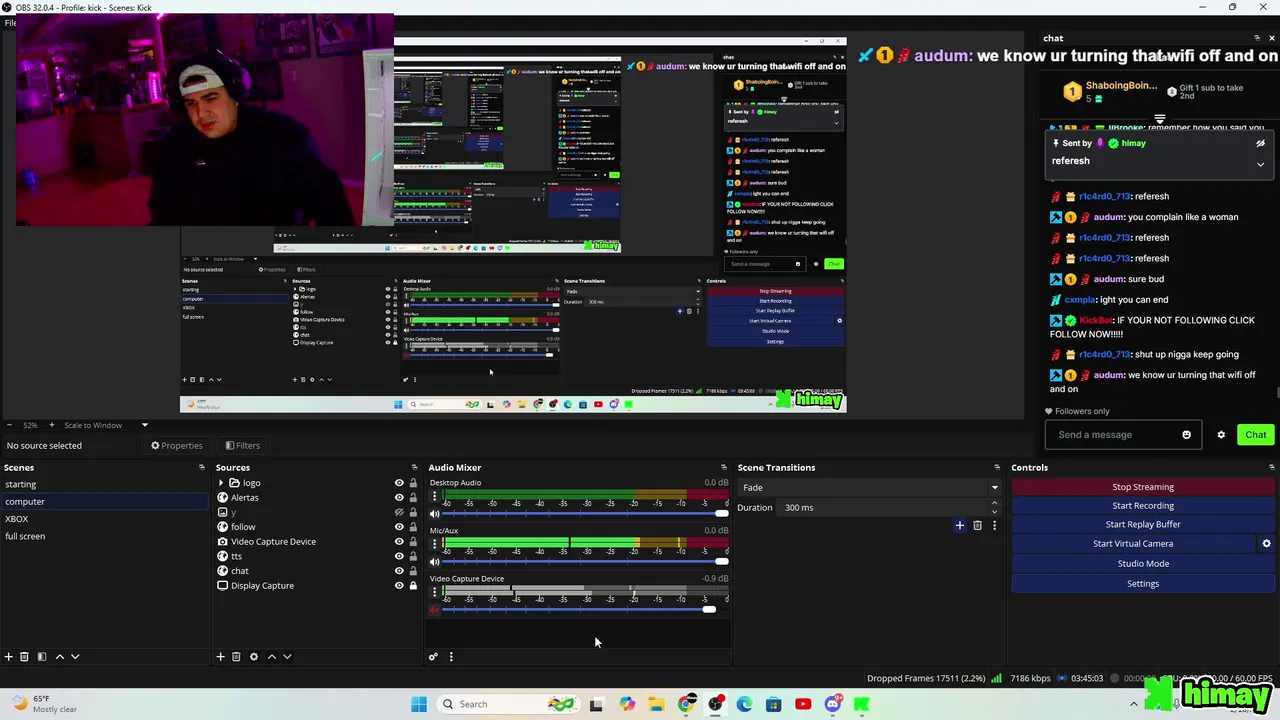Unlock the Display Capture source

413,586
